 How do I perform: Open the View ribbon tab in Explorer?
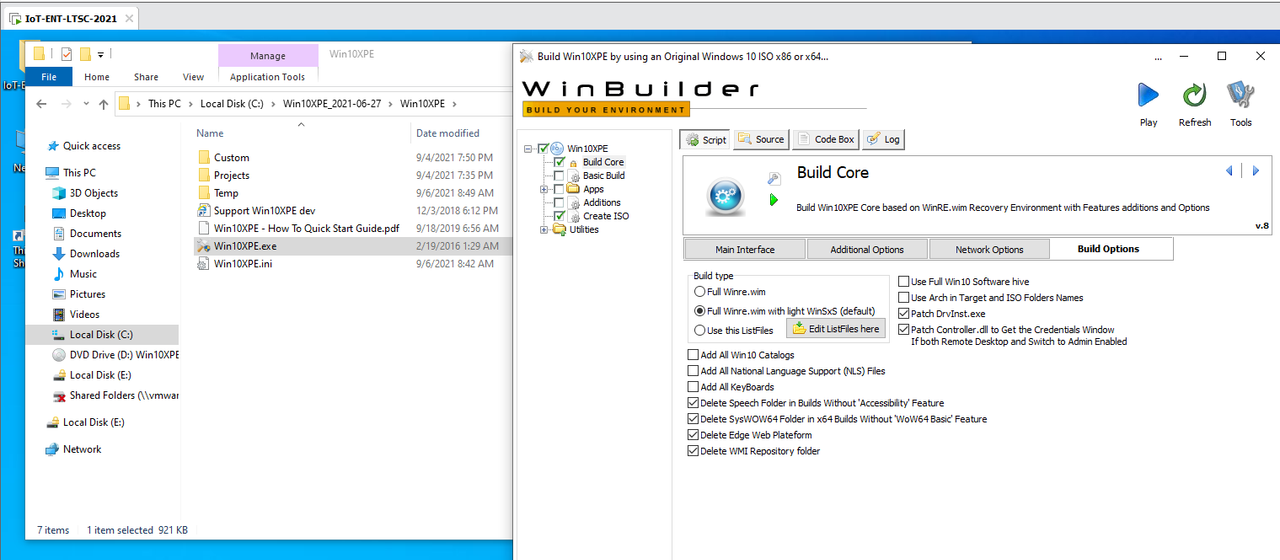tap(193, 77)
